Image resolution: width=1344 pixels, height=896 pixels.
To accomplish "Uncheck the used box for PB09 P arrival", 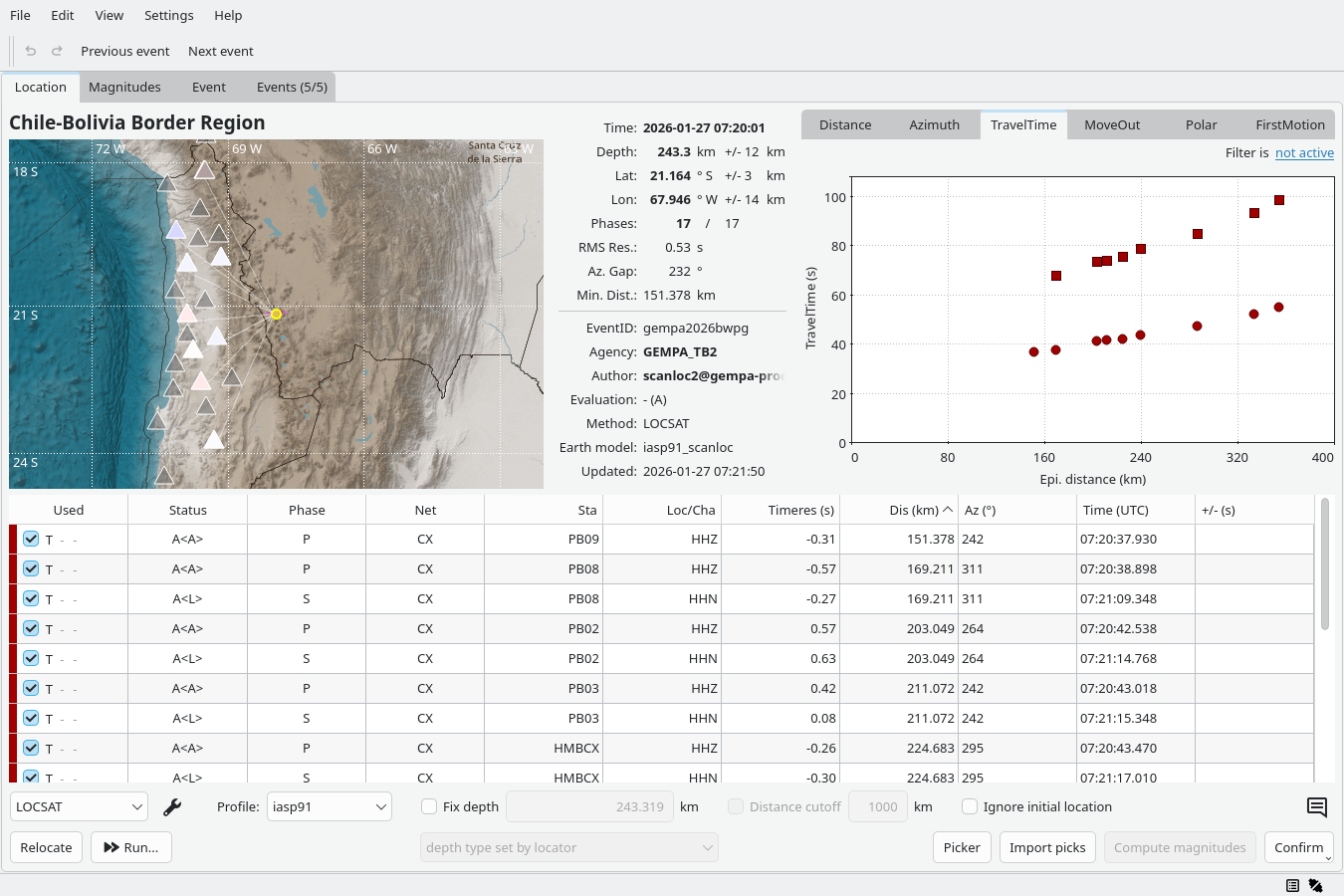I will 31,539.
